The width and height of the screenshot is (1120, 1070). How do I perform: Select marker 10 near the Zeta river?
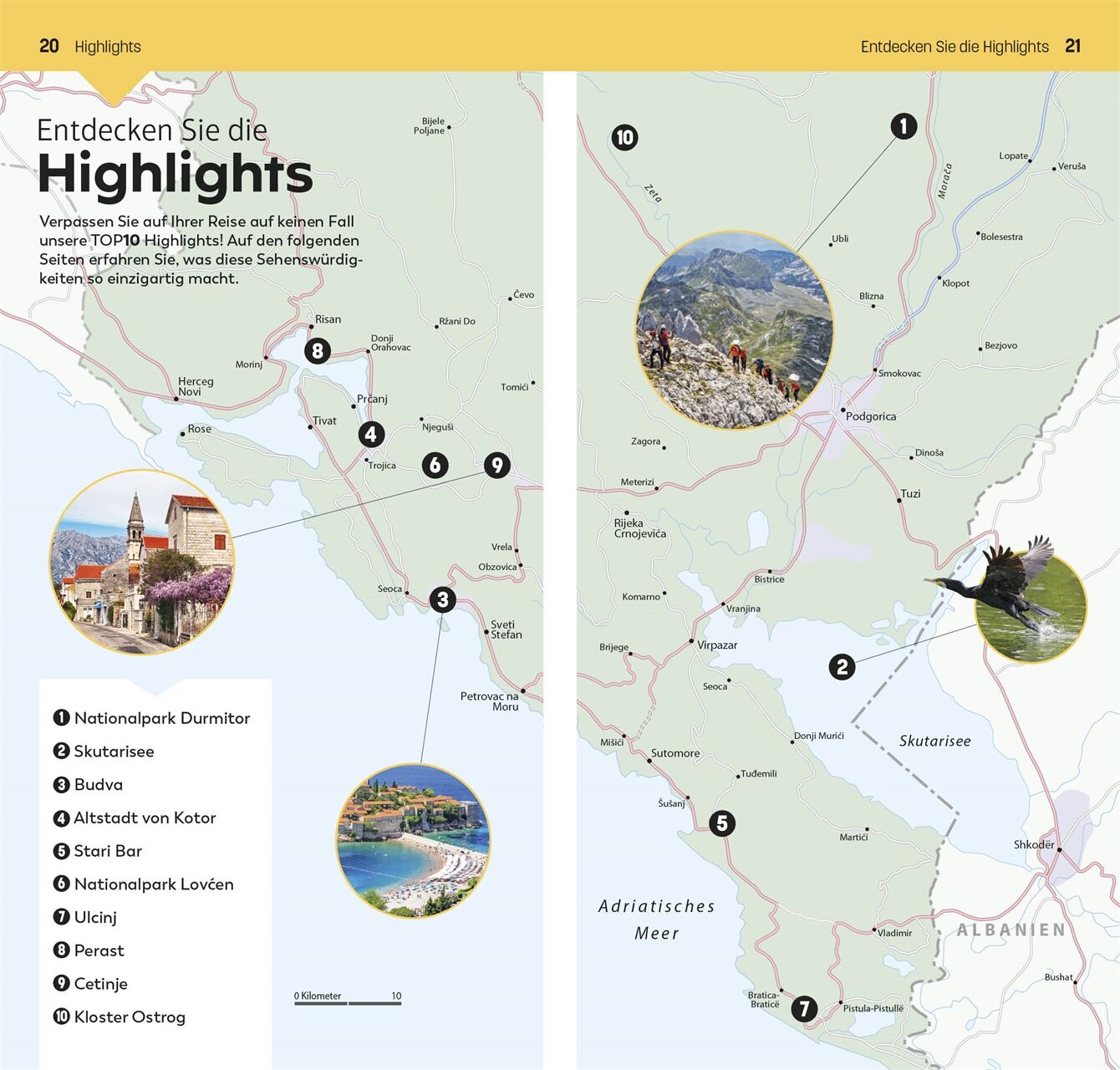click(624, 137)
